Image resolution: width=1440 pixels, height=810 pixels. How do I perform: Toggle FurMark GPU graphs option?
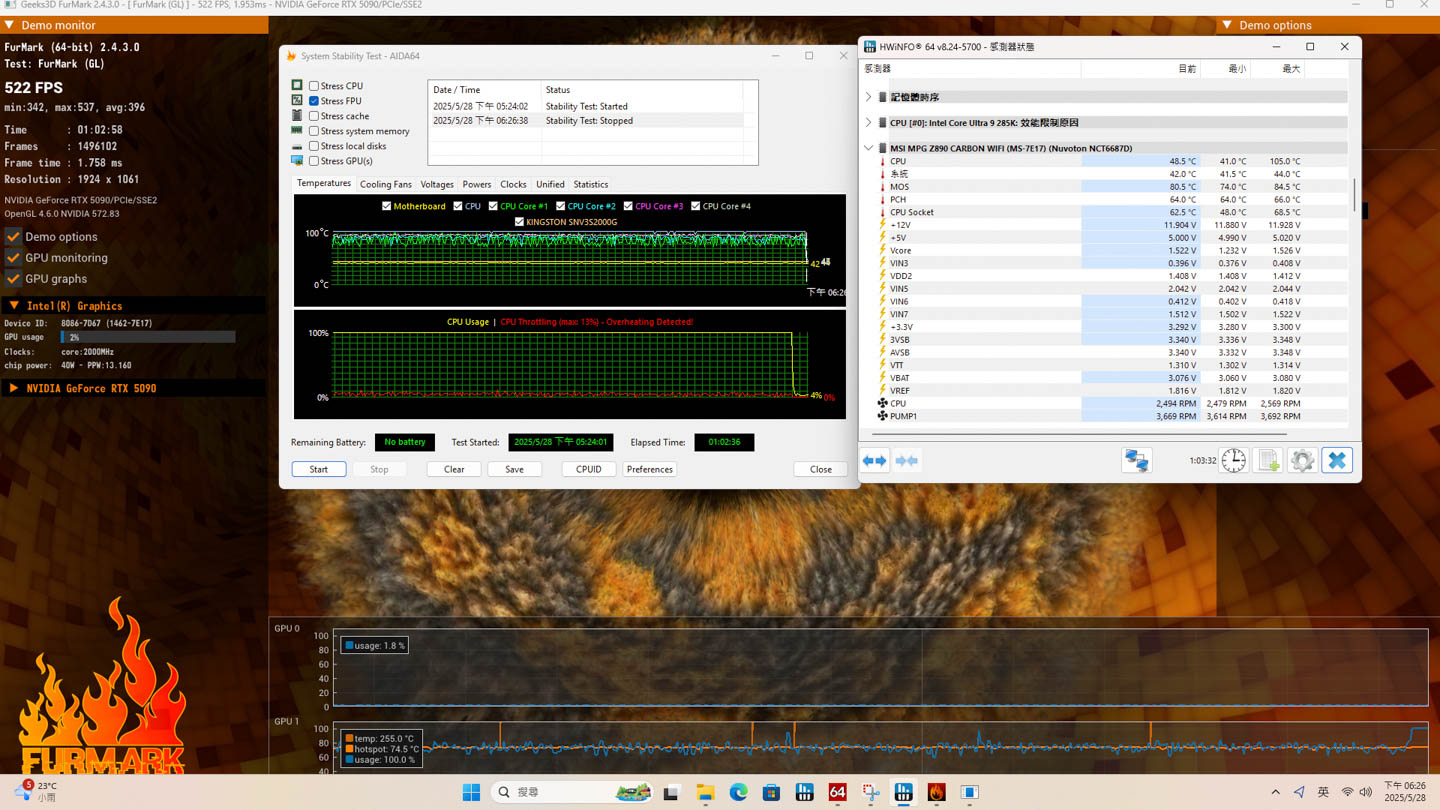pos(13,279)
